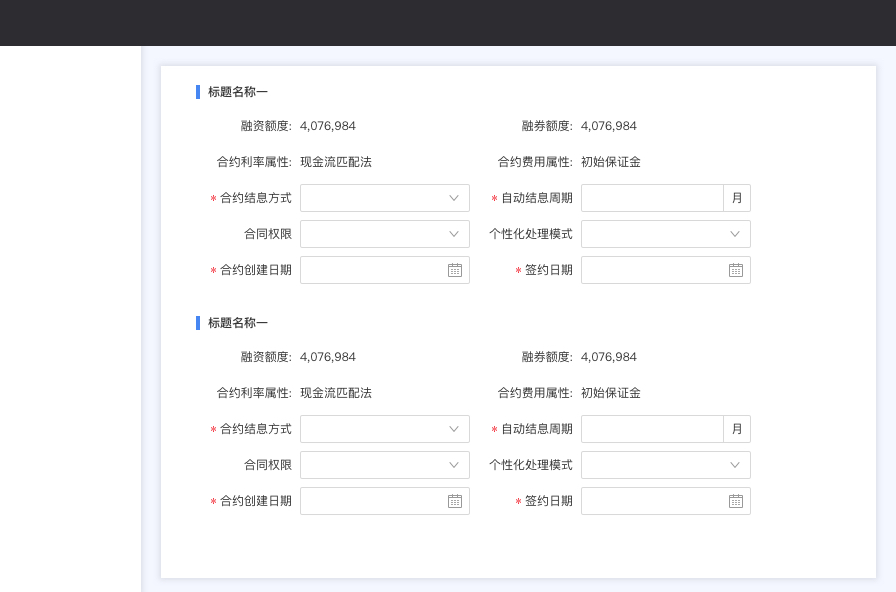Click the 月 unit suffix in second section

(737, 429)
